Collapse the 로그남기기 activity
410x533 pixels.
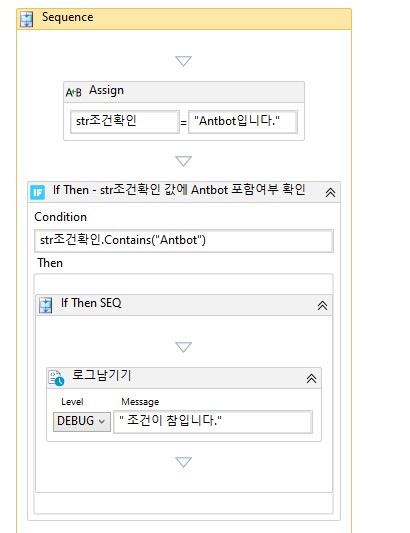coord(311,378)
